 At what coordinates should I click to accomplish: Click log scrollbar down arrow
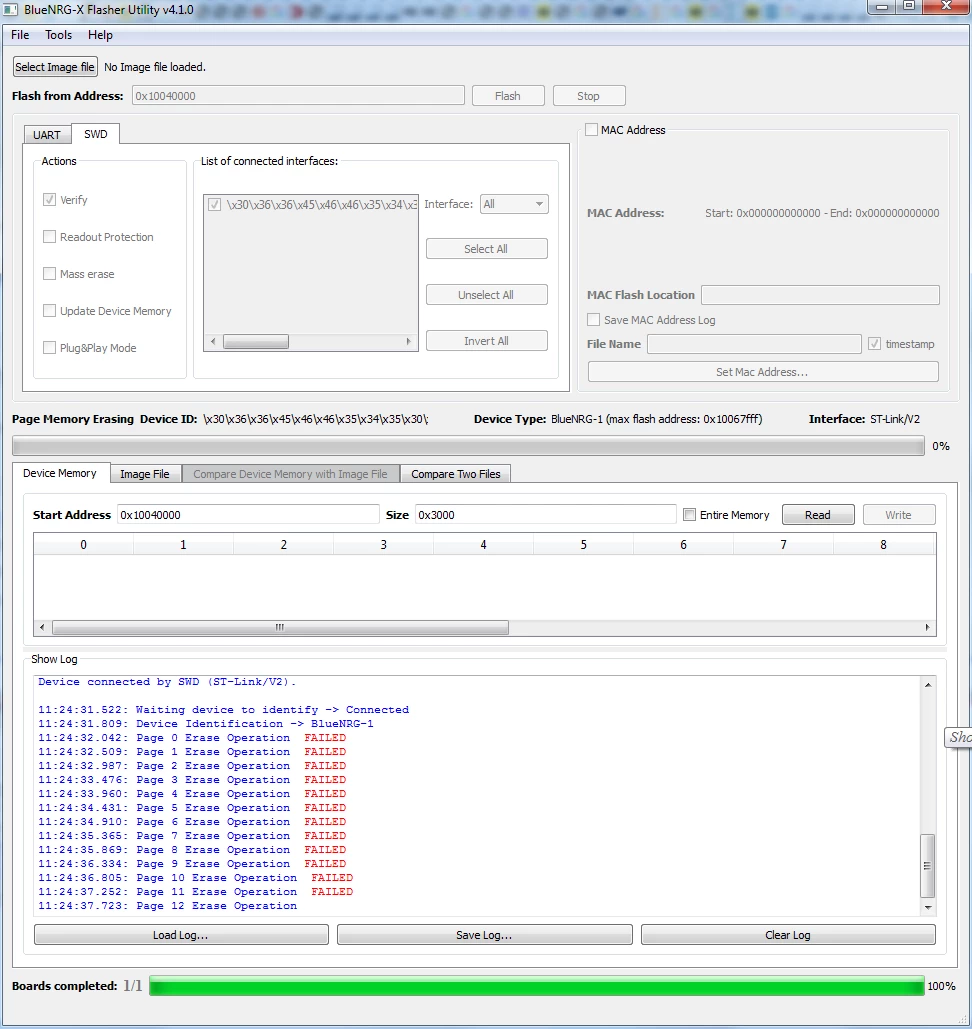928,908
